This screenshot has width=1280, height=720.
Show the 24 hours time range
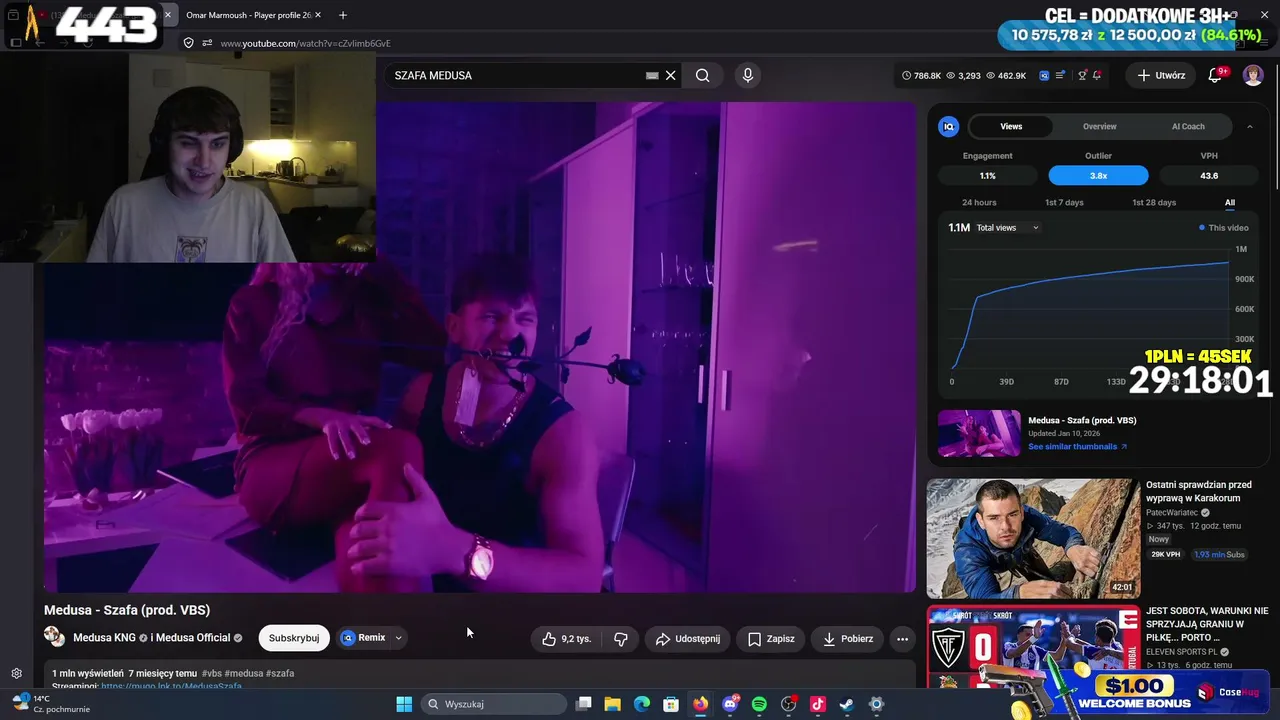click(x=979, y=203)
